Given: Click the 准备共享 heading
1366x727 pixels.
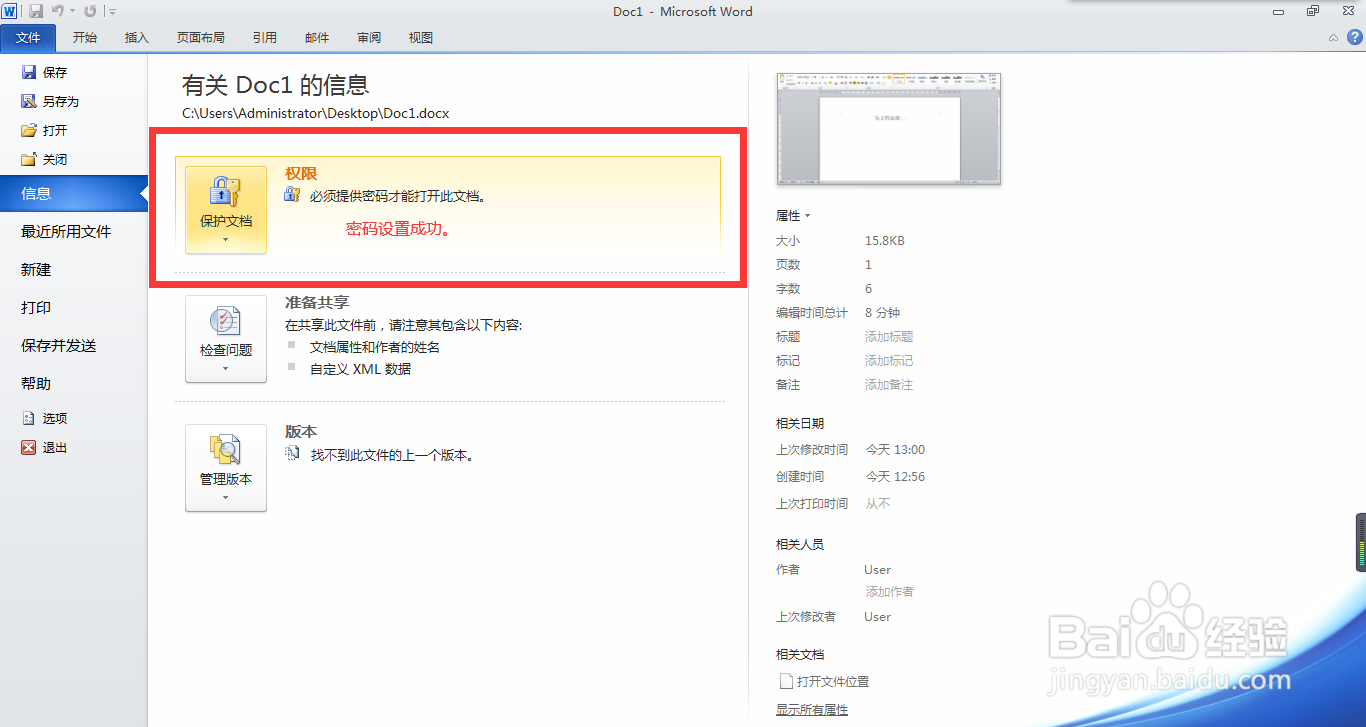Looking at the screenshot, I should pyautogui.click(x=317, y=302).
